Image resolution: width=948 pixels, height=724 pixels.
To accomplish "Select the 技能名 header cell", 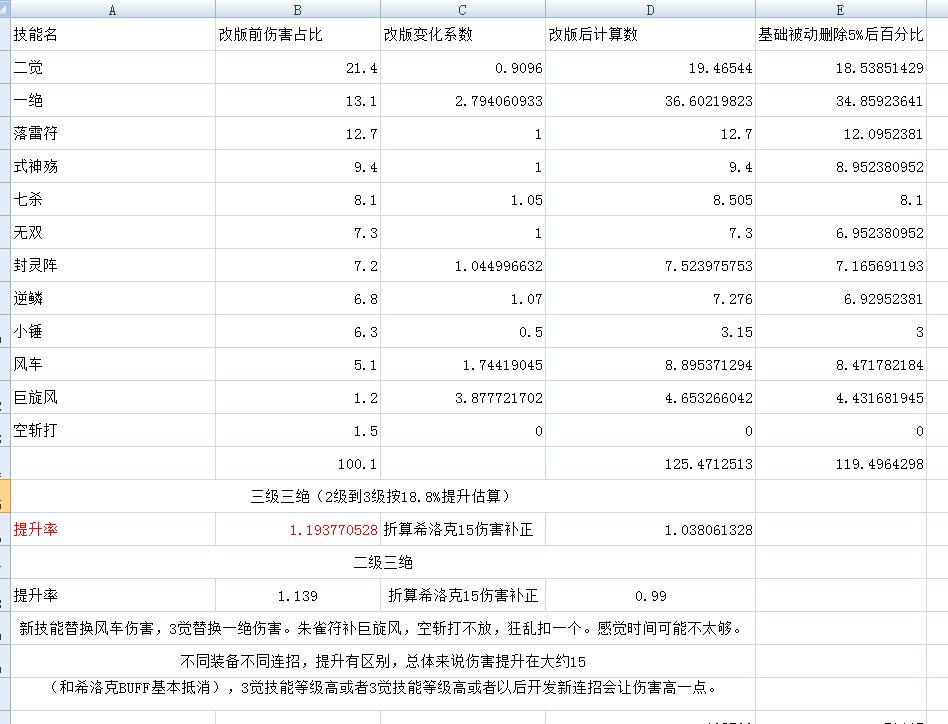I will pos(112,35).
